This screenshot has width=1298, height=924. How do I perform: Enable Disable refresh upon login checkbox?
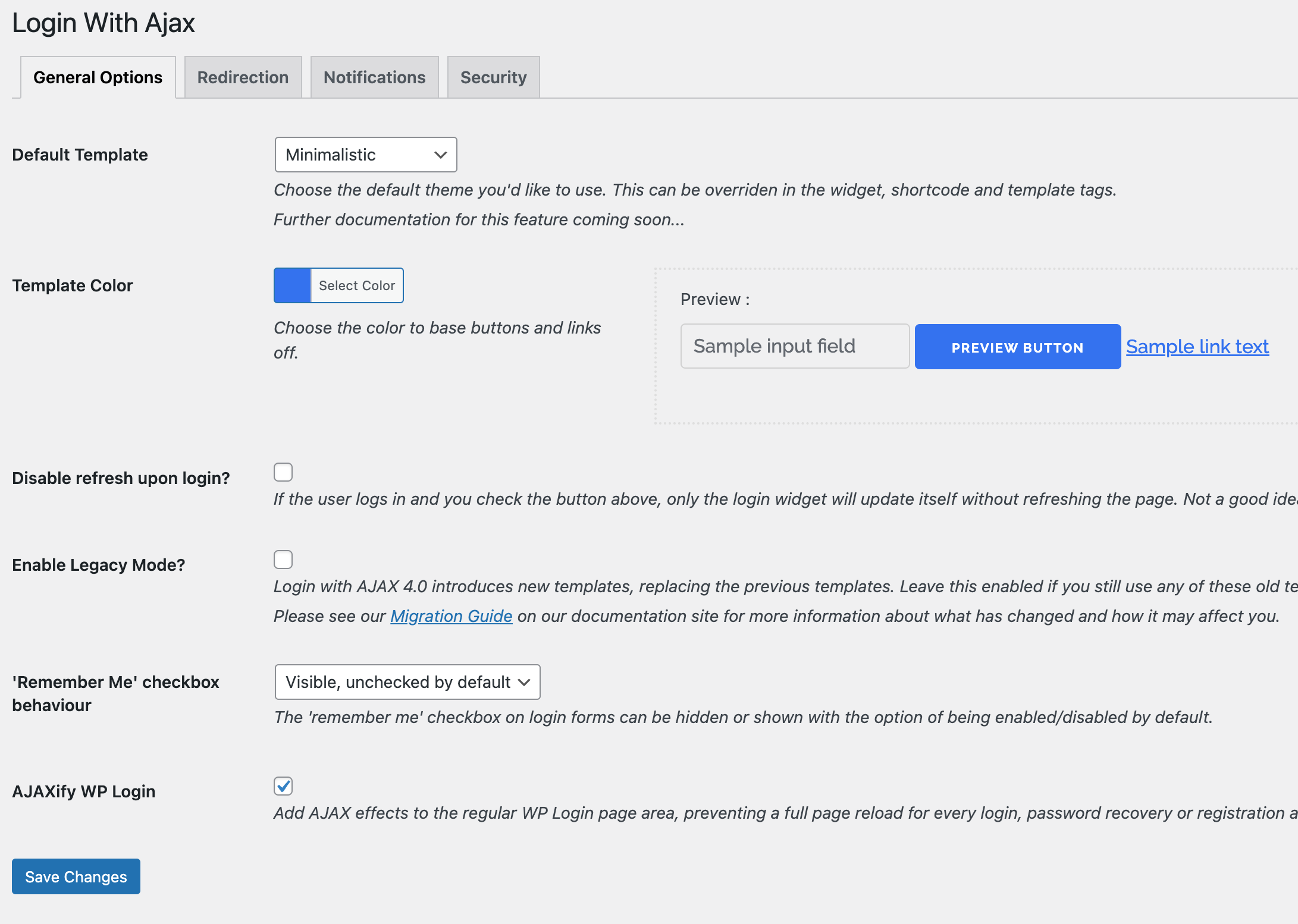[283, 472]
